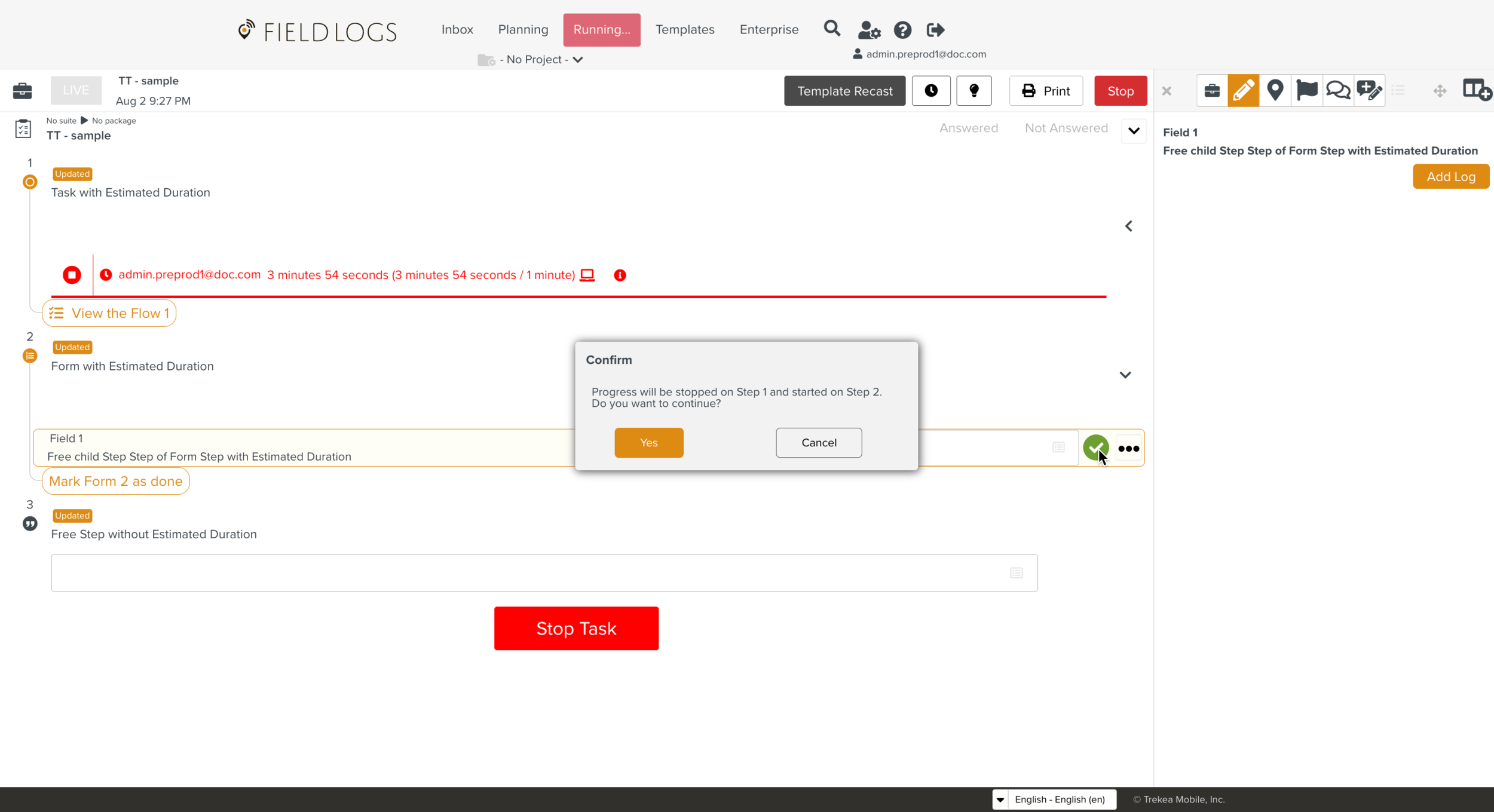This screenshot has height=812, width=1494.
Task: Open the comments chat bubbles icon
Action: [1338, 91]
